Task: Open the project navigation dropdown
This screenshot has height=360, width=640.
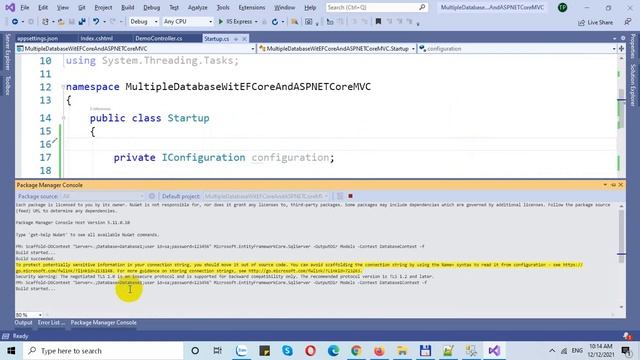Action: [x=136, y=49]
